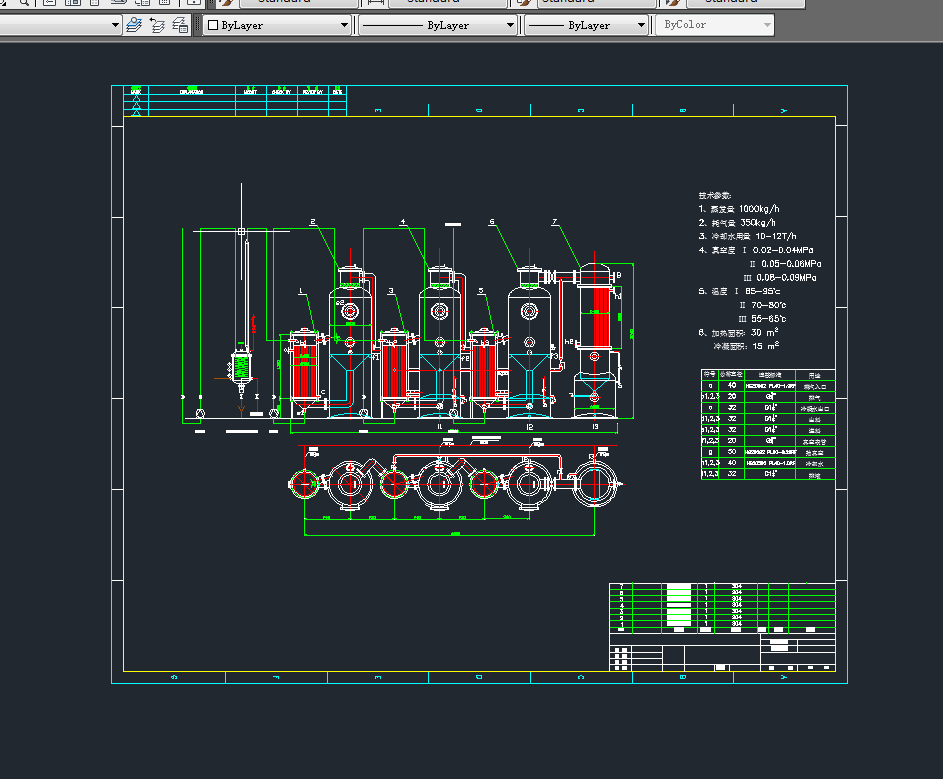Screen dimensions: 943x779
Task: Open the Layer States Manager icon
Action: [x=181, y=25]
